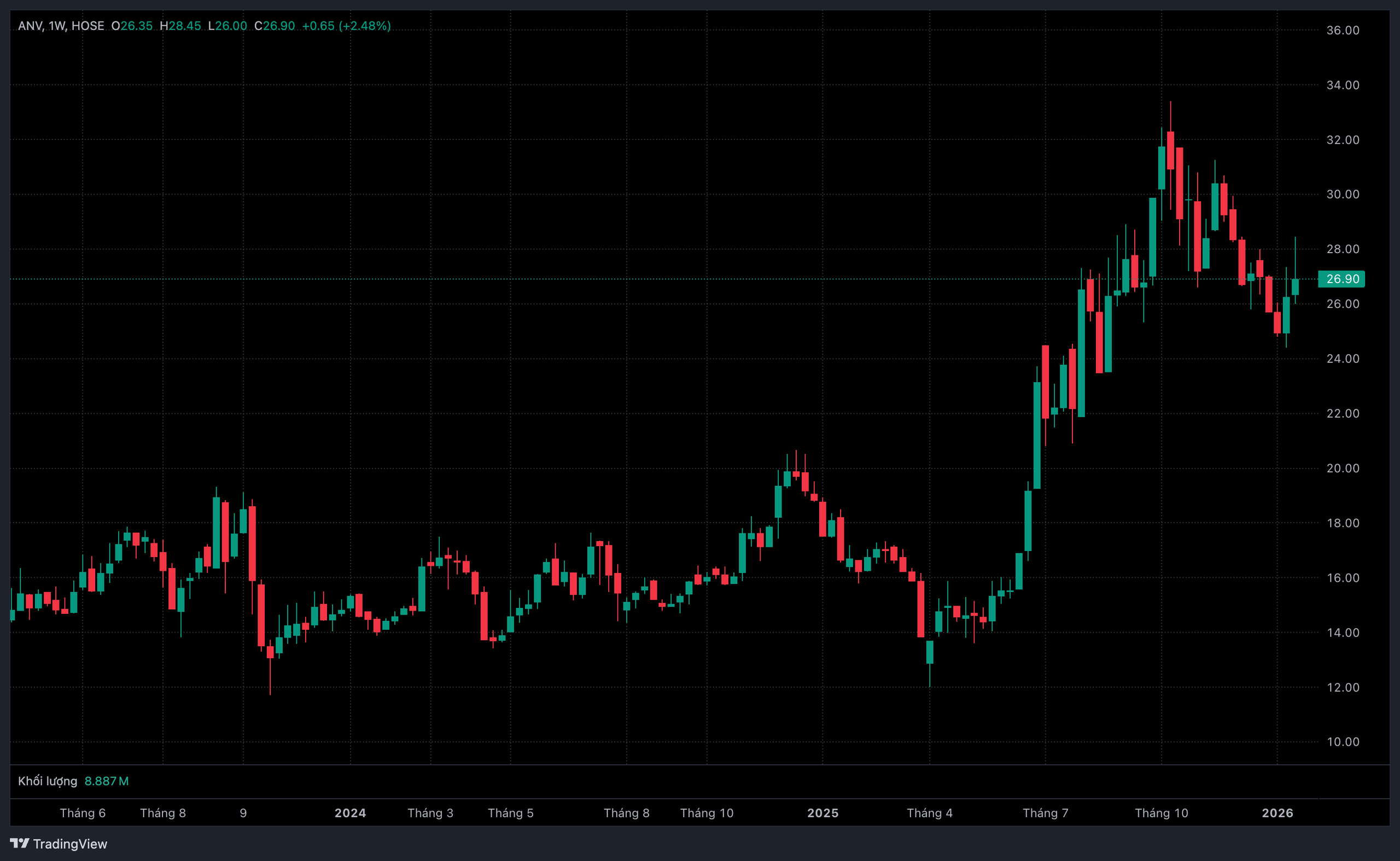This screenshot has height=861, width=1400.
Task: Click the open value O26.35
Action: [x=132, y=26]
